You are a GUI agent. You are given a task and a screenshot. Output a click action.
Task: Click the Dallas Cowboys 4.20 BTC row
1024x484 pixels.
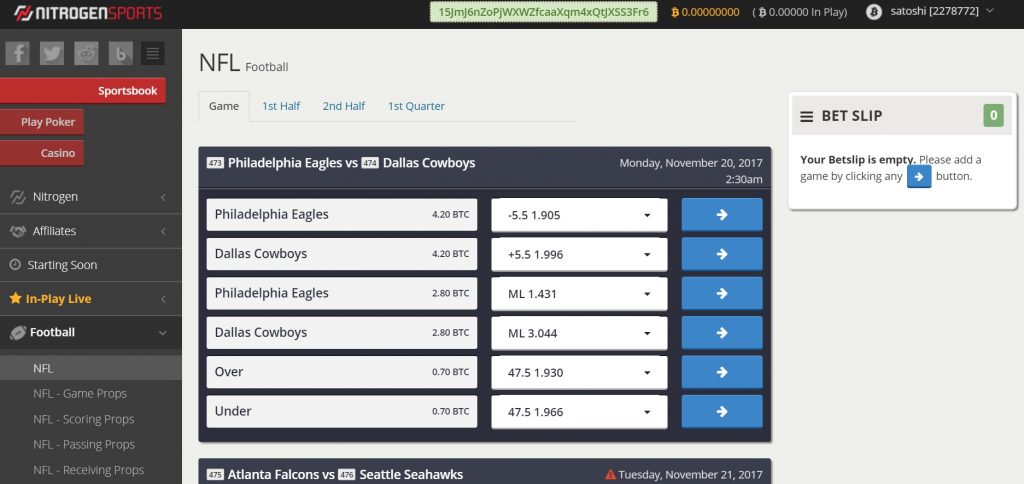coord(342,254)
